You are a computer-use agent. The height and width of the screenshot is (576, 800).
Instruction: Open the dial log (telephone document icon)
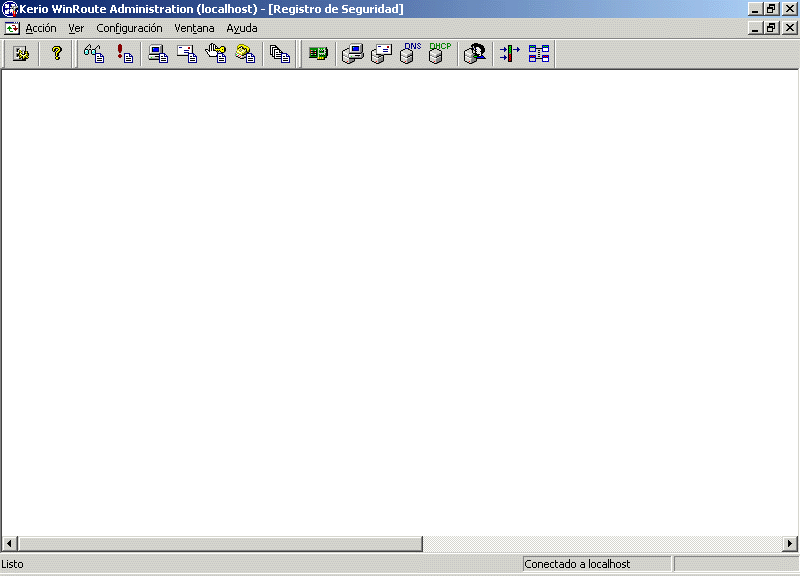(x=245, y=54)
